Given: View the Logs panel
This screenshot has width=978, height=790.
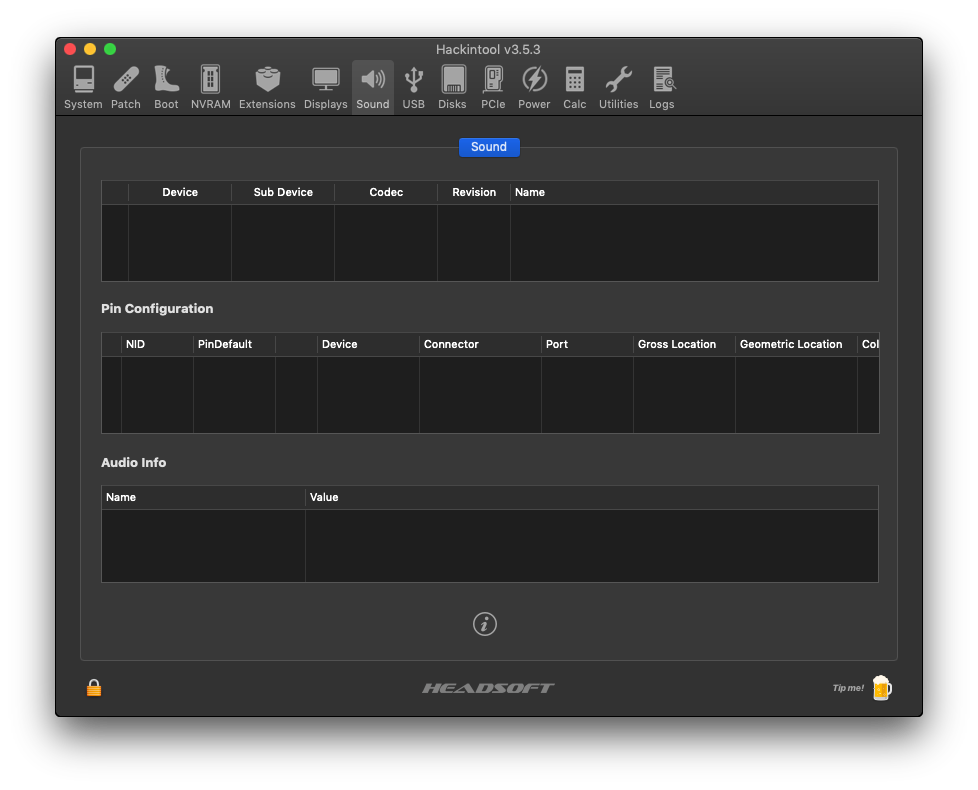Looking at the screenshot, I should [x=662, y=88].
